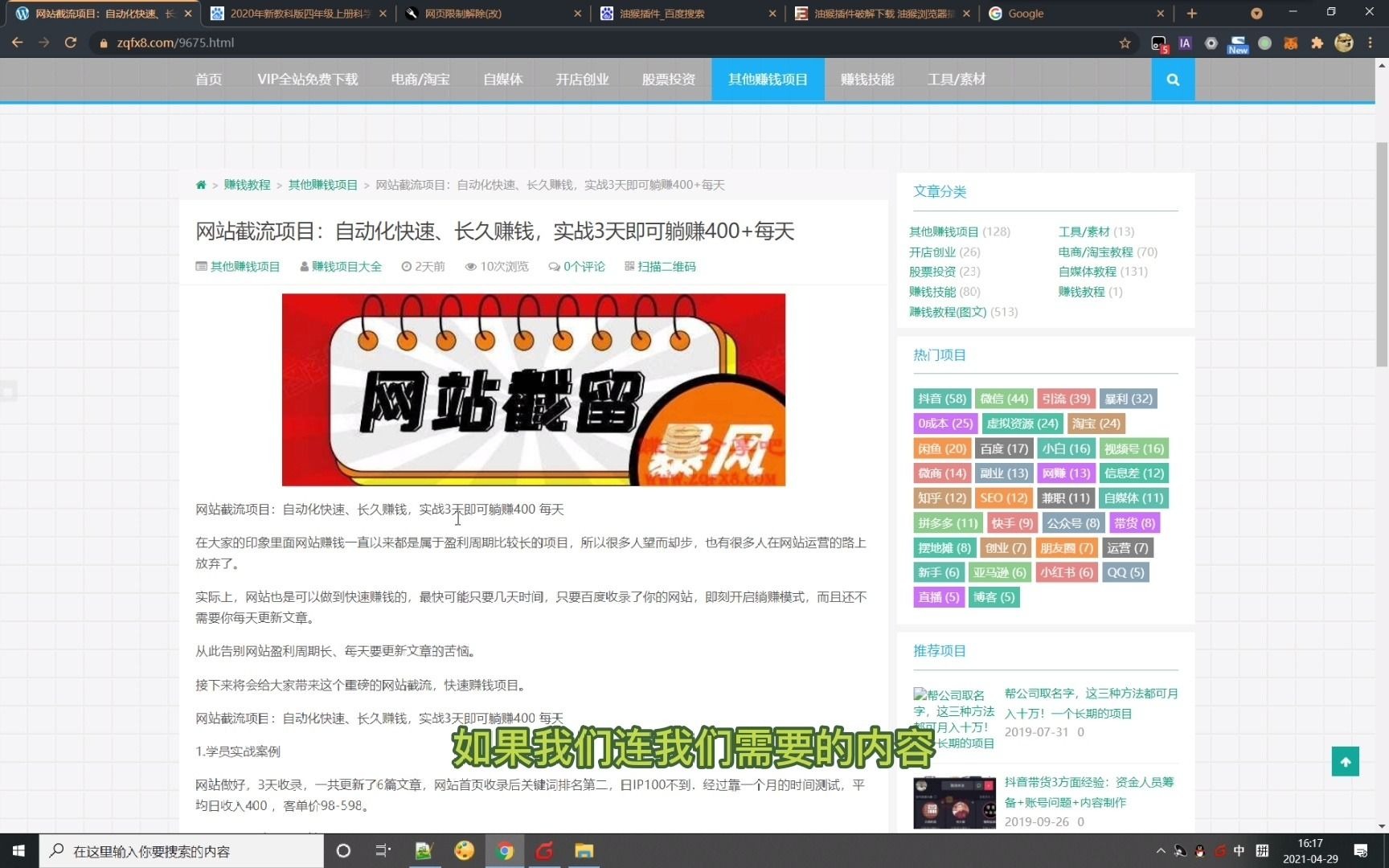Click the browser forward arrow
Image resolution: width=1389 pixels, height=868 pixels.
(x=43, y=43)
